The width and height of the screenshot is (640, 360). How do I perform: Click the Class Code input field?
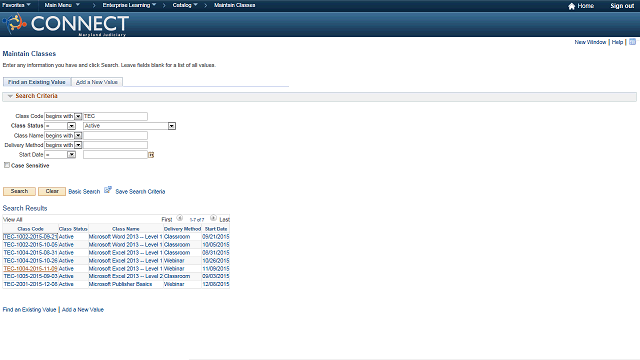pos(115,116)
